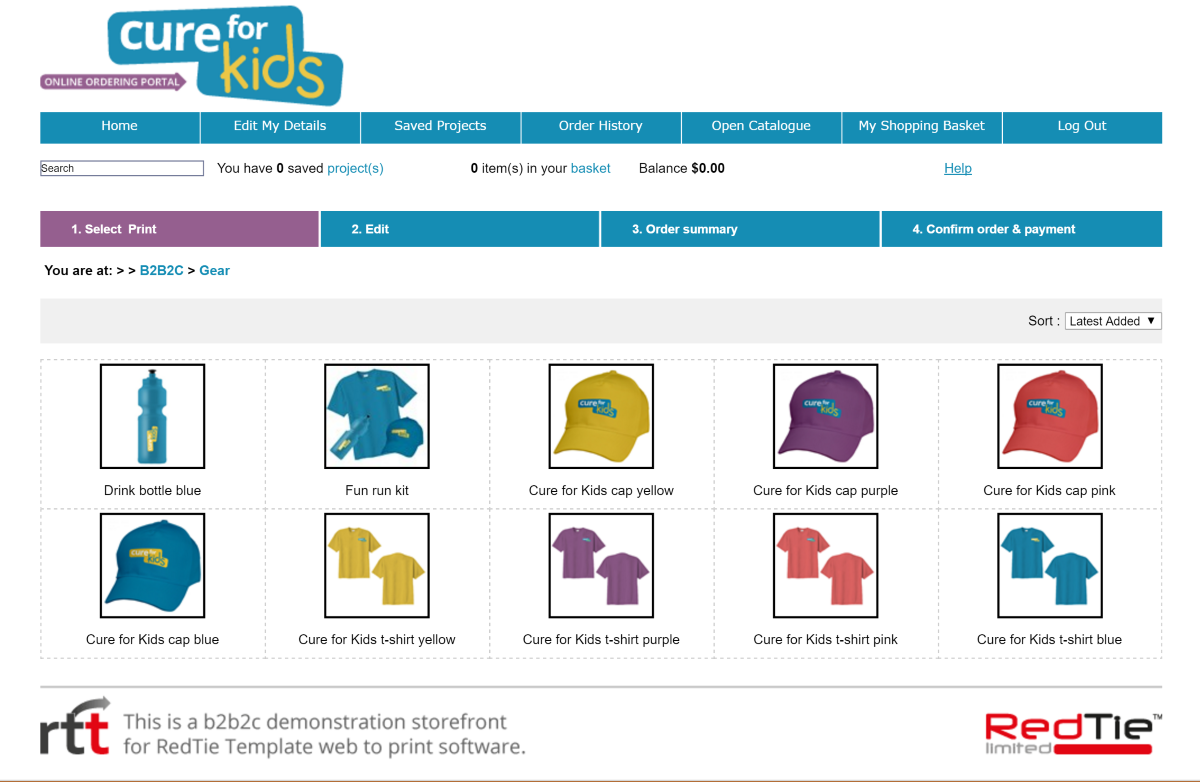Go to Home in navigation bar
This screenshot has width=1200, height=782.
(120, 126)
